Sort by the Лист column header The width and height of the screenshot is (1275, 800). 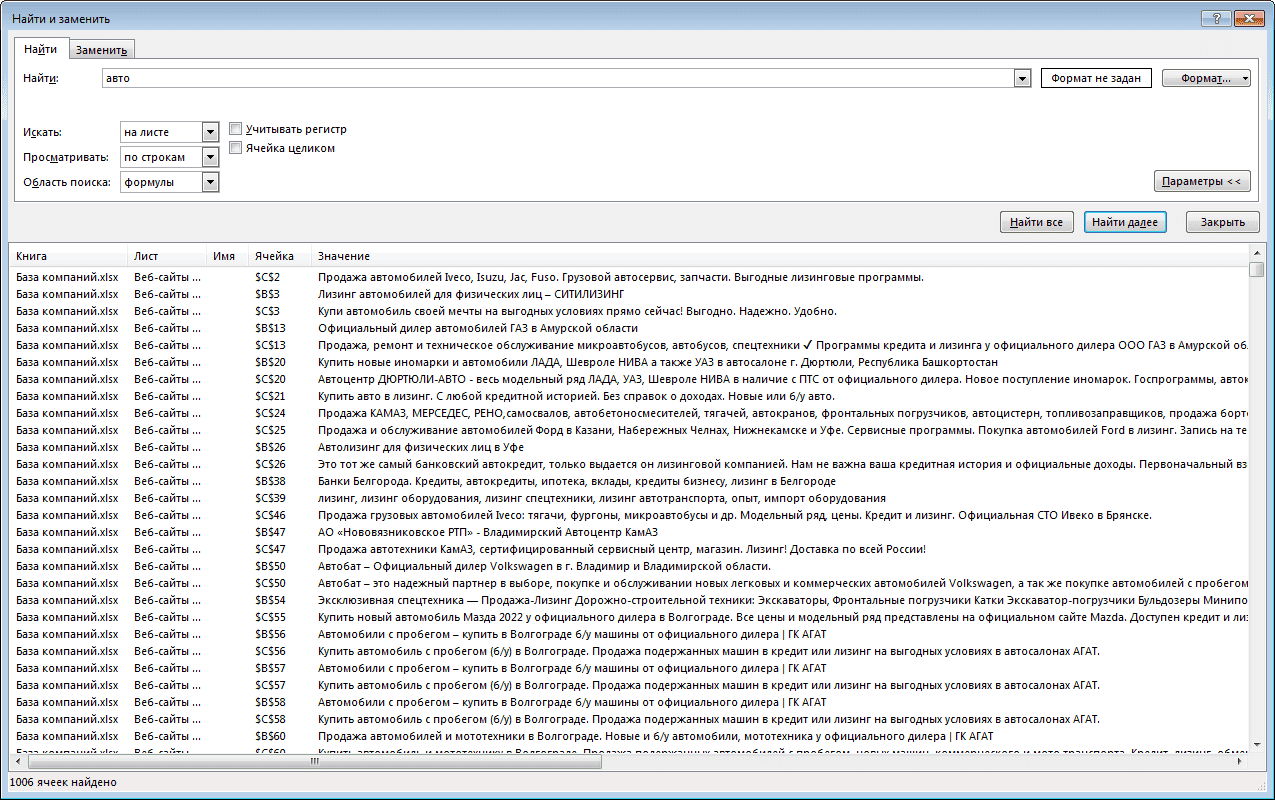[167, 256]
